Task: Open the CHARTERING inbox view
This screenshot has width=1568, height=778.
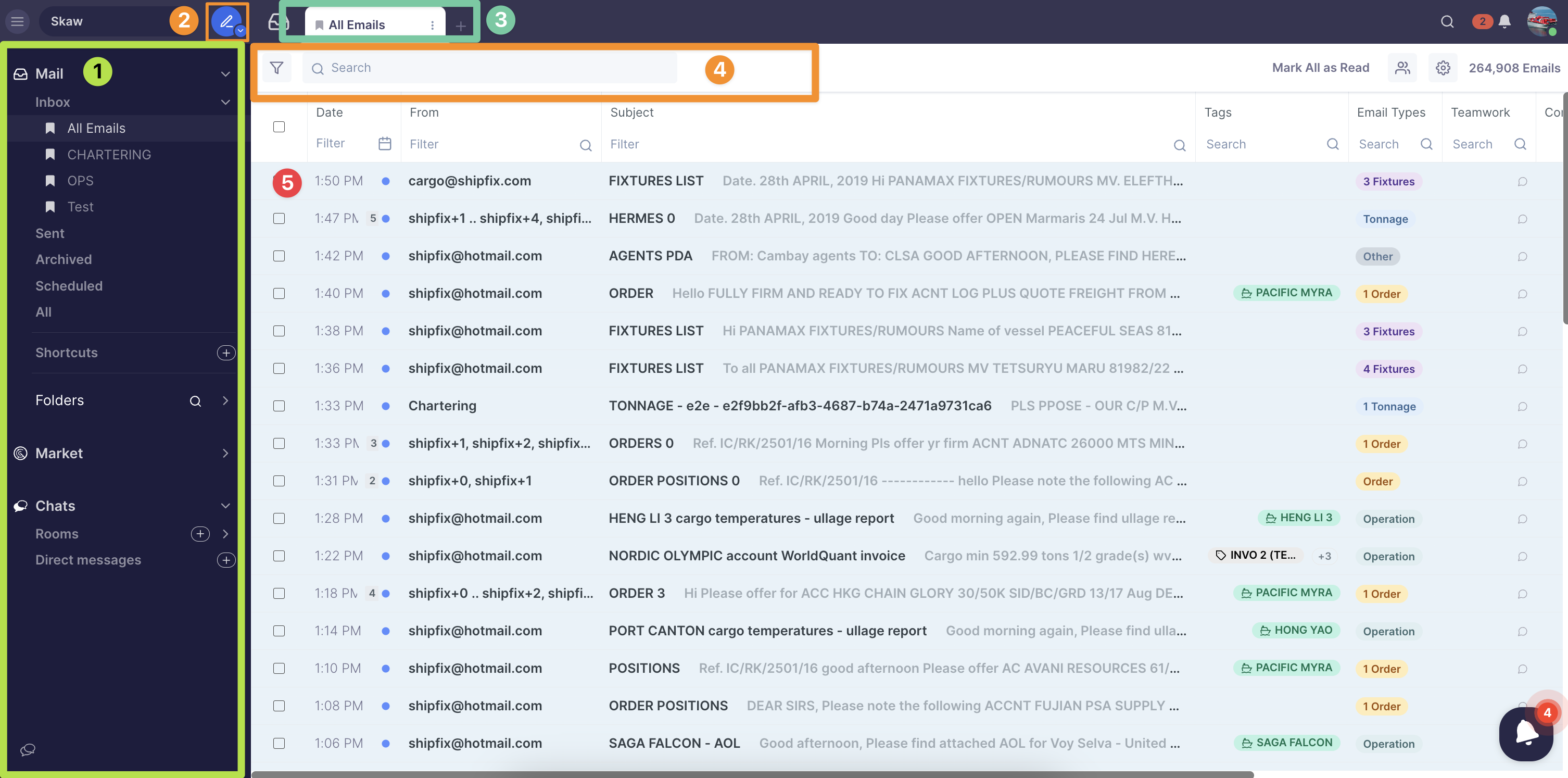Action: click(109, 155)
